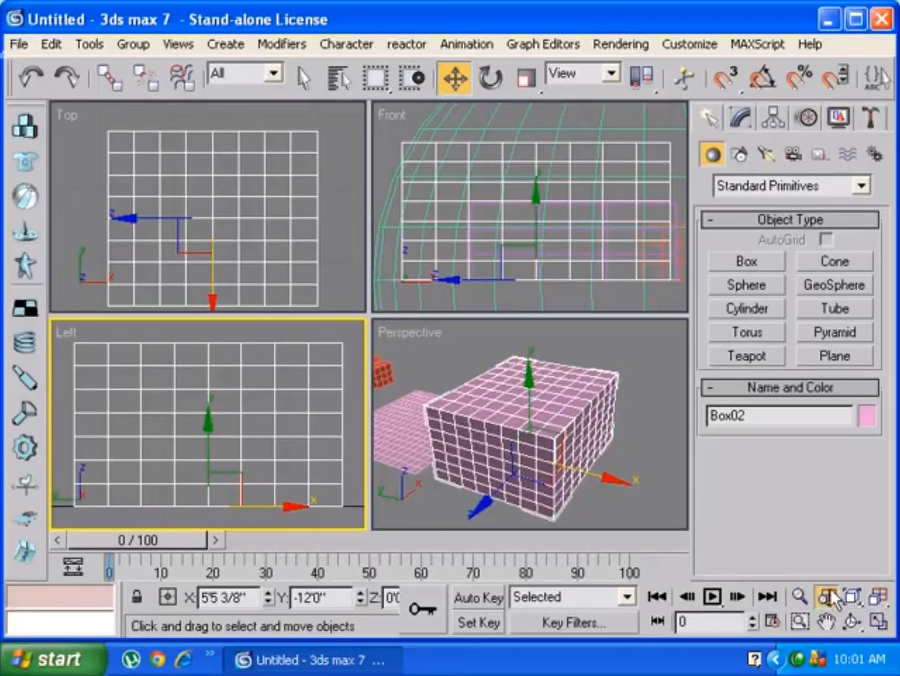Switch to the Utilities hammer tab
900x676 pixels.
point(870,118)
